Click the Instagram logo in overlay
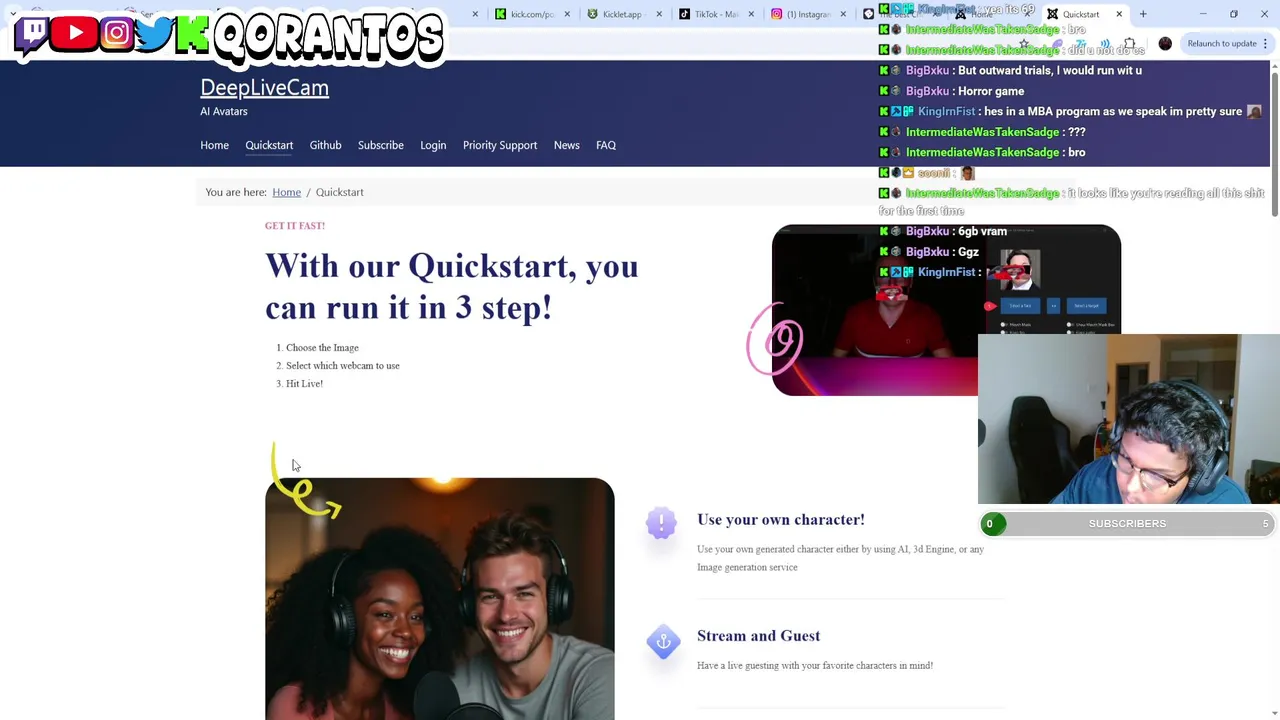 pos(117,34)
